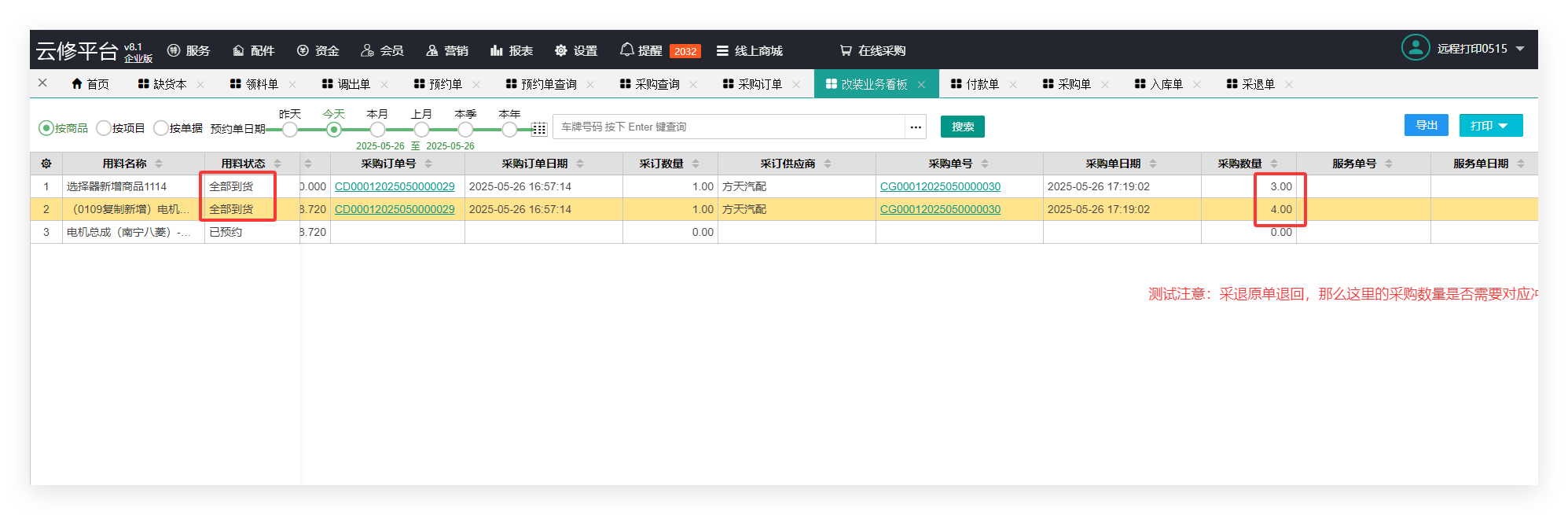Open the 报表 menu
The width and height of the screenshot is (1568, 515).
(x=512, y=50)
